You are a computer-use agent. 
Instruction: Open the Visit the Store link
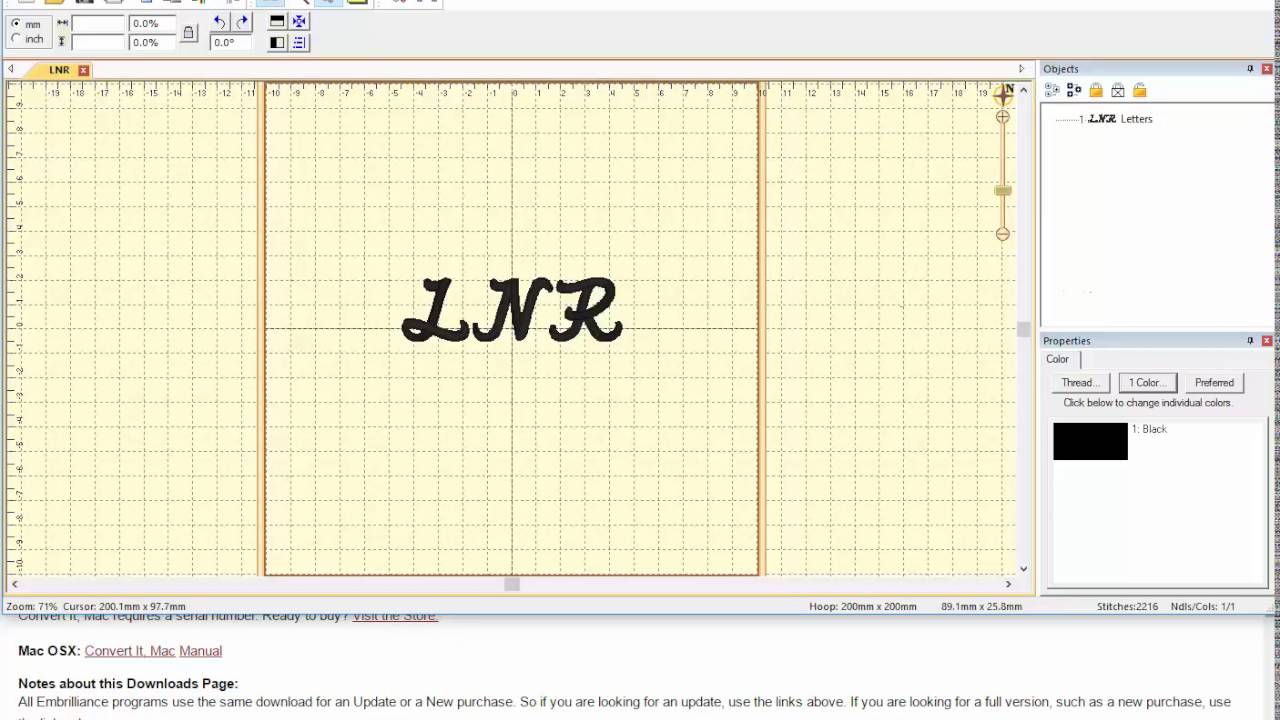point(395,617)
